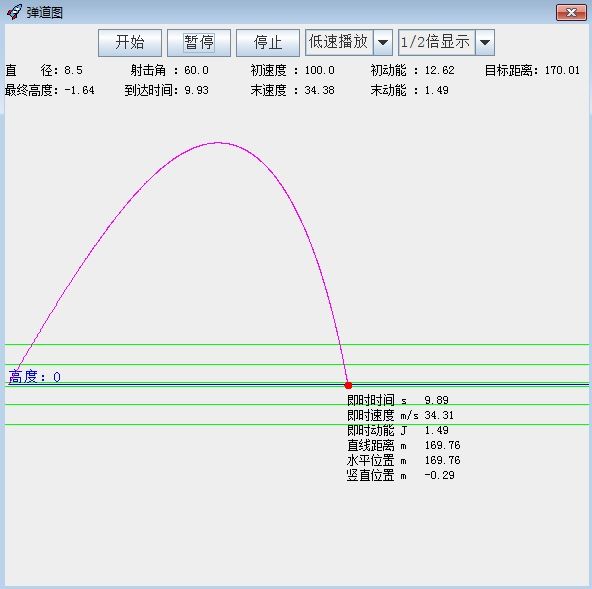Click the 直线距离 value 169.76
Screen dimensions: 592x589
click(x=442, y=445)
